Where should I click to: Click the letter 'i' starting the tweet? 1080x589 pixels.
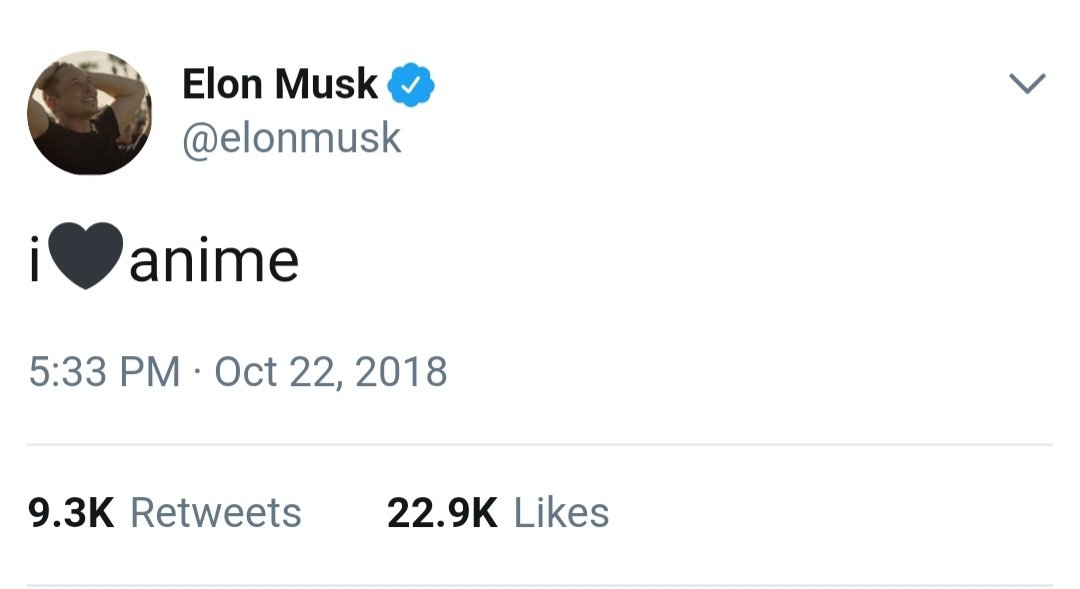pos(35,261)
